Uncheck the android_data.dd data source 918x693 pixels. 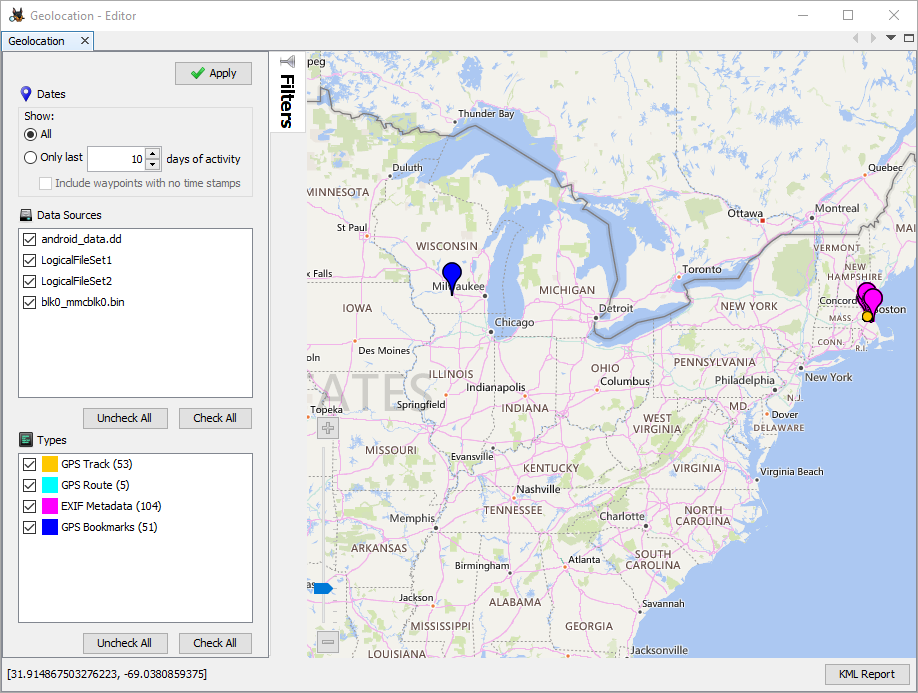(28, 239)
